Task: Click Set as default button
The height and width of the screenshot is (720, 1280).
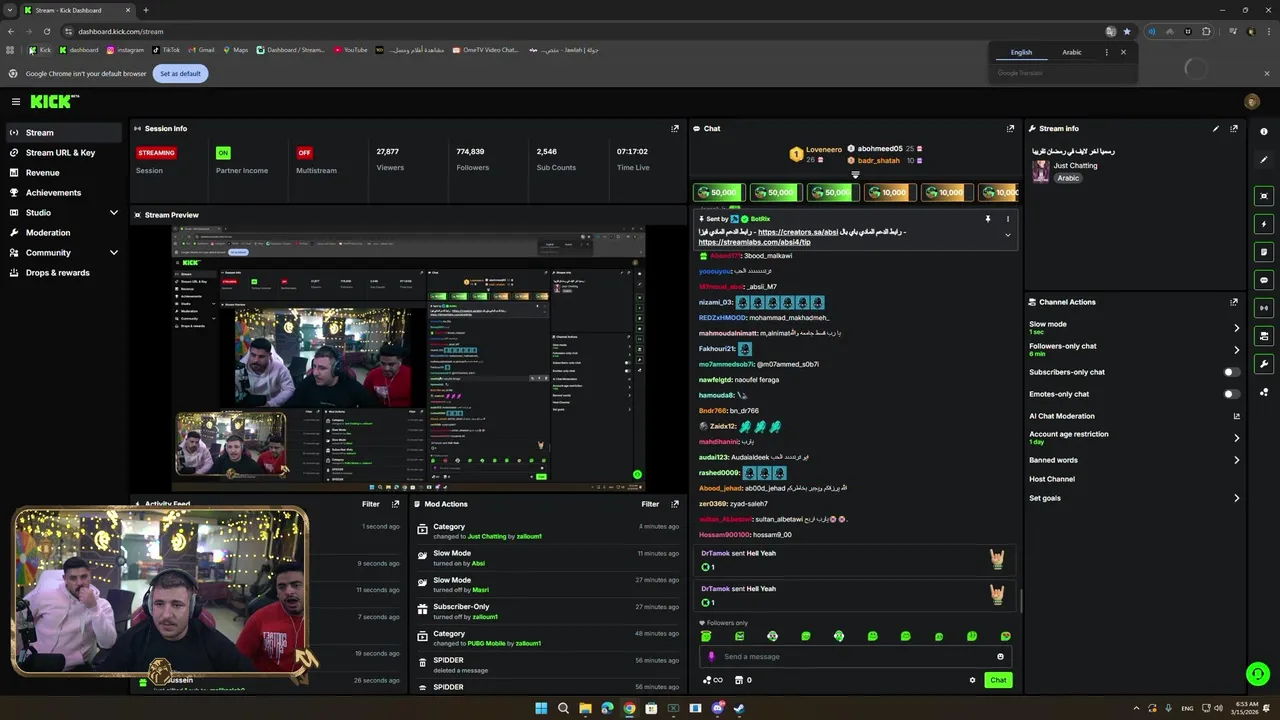Action: click(181, 73)
